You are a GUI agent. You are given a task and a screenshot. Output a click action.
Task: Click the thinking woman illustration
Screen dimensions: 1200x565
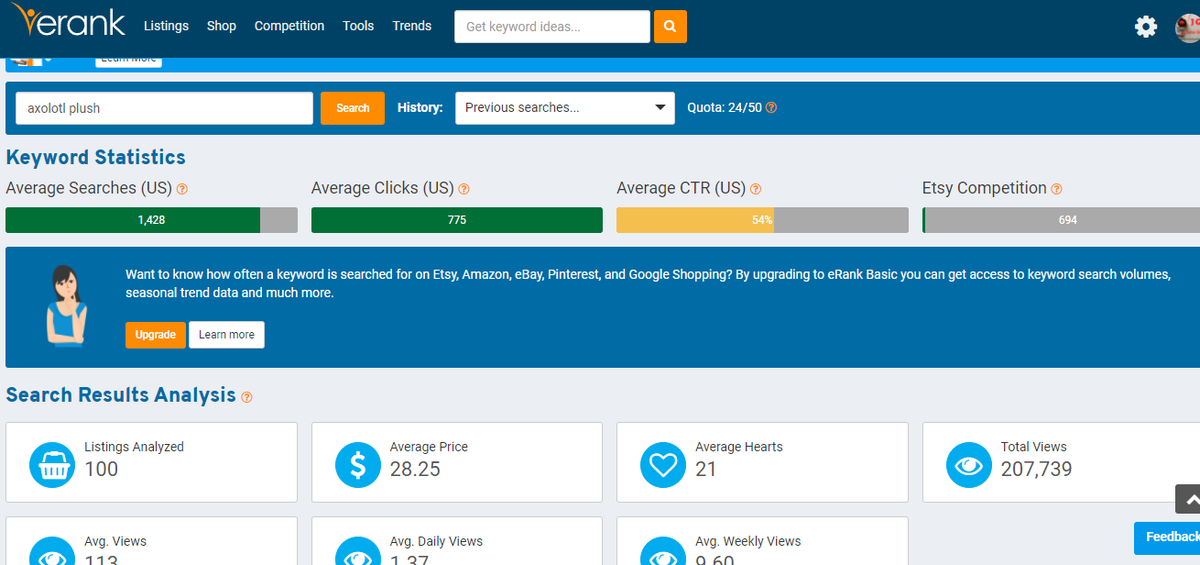click(67, 306)
